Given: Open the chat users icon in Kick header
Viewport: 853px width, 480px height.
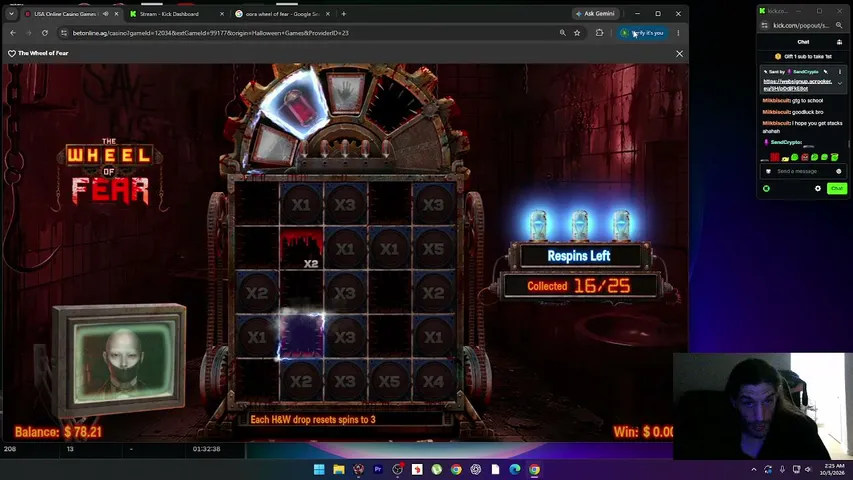Looking at the screenshot, I should pyautogui.click(x=839, y=42).
